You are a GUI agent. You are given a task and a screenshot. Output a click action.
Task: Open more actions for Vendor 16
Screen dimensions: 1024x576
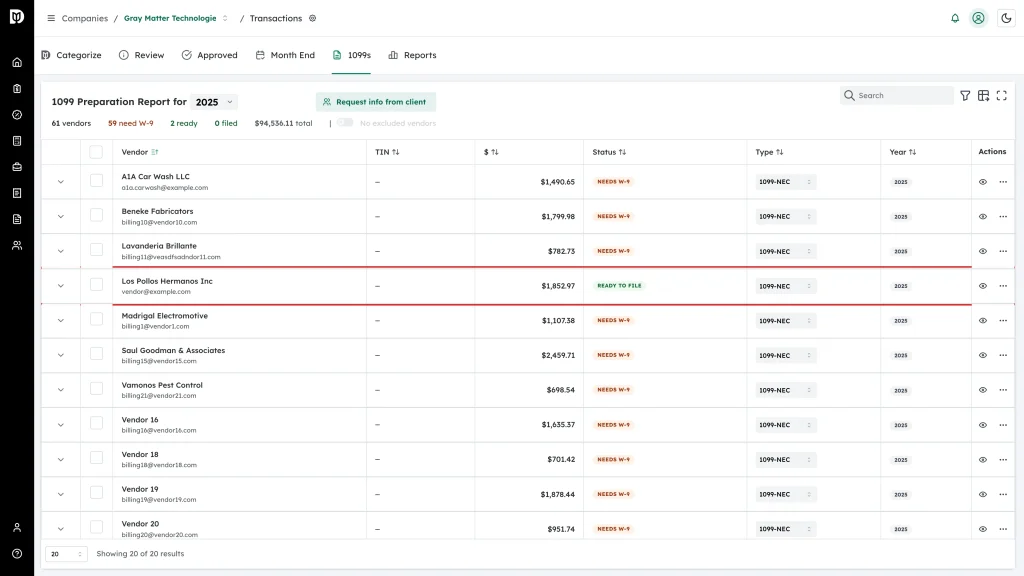click(x=1003, y=425)
